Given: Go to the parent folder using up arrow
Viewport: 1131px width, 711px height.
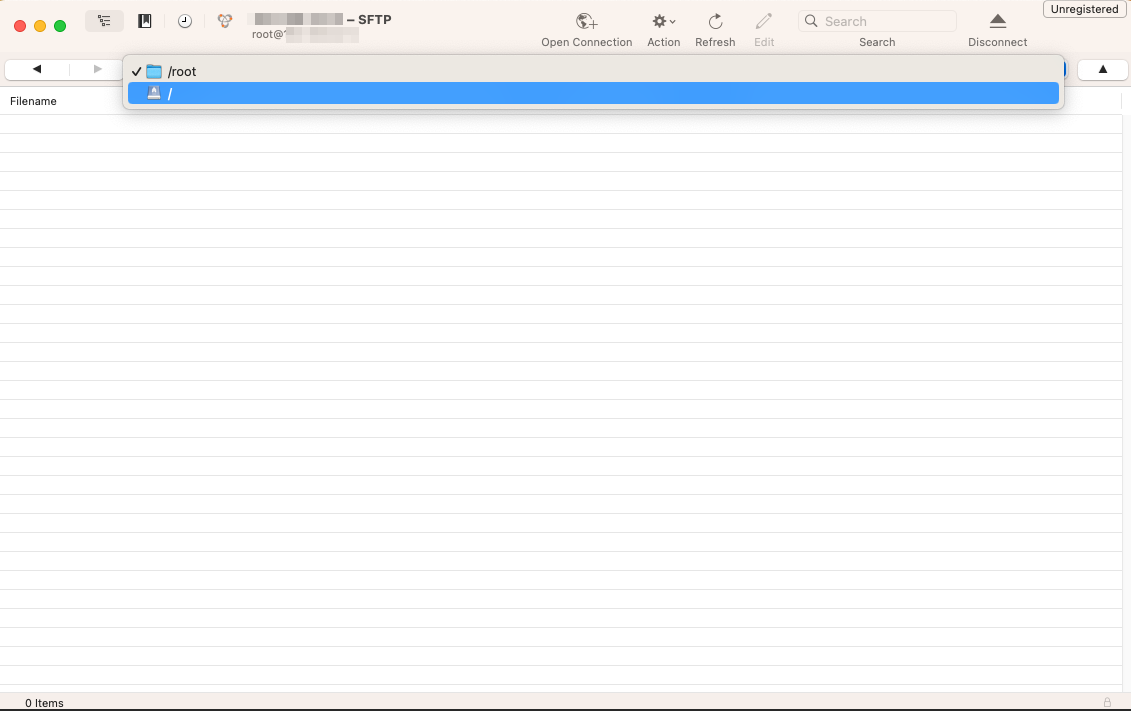Looking at the screenshot, I should (x=1102, y=69).
